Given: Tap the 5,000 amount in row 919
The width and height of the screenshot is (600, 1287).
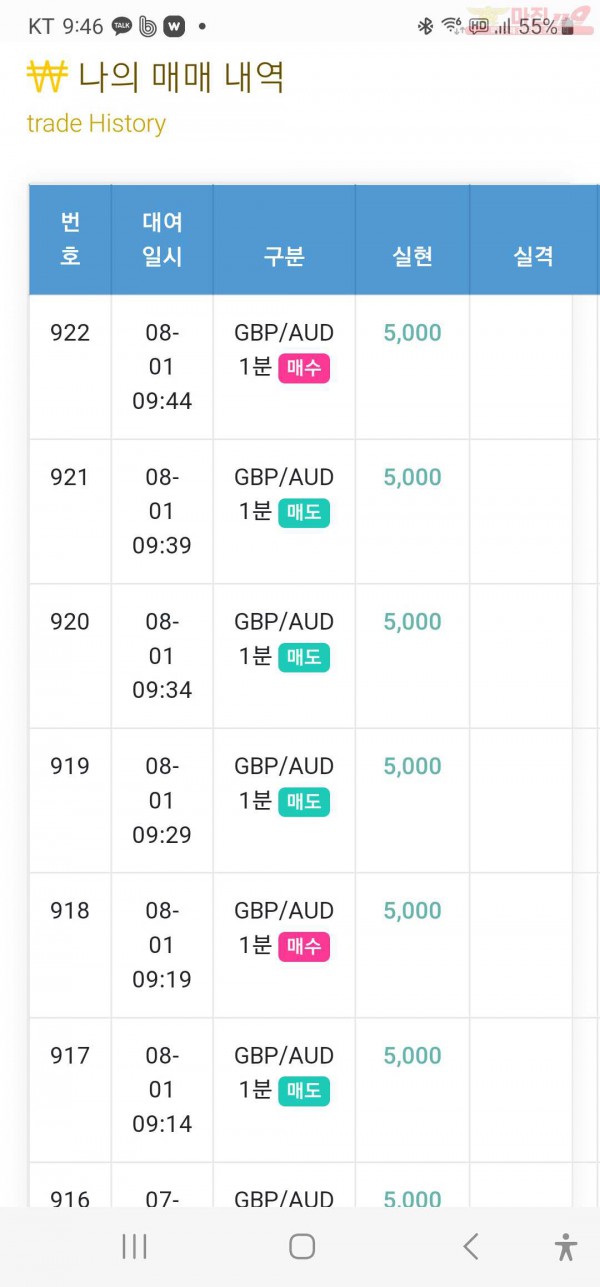Looking at the screenshot, I should [412, 766].
